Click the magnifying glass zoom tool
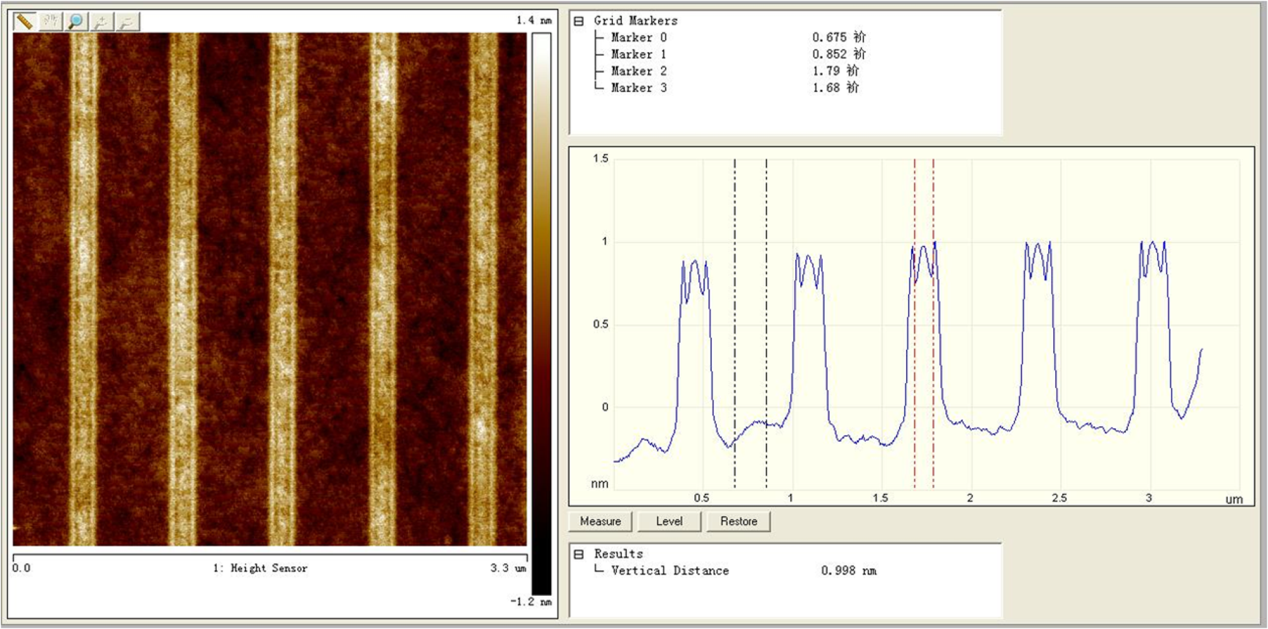The image size is (1268, 629). (x=76, y=21)
